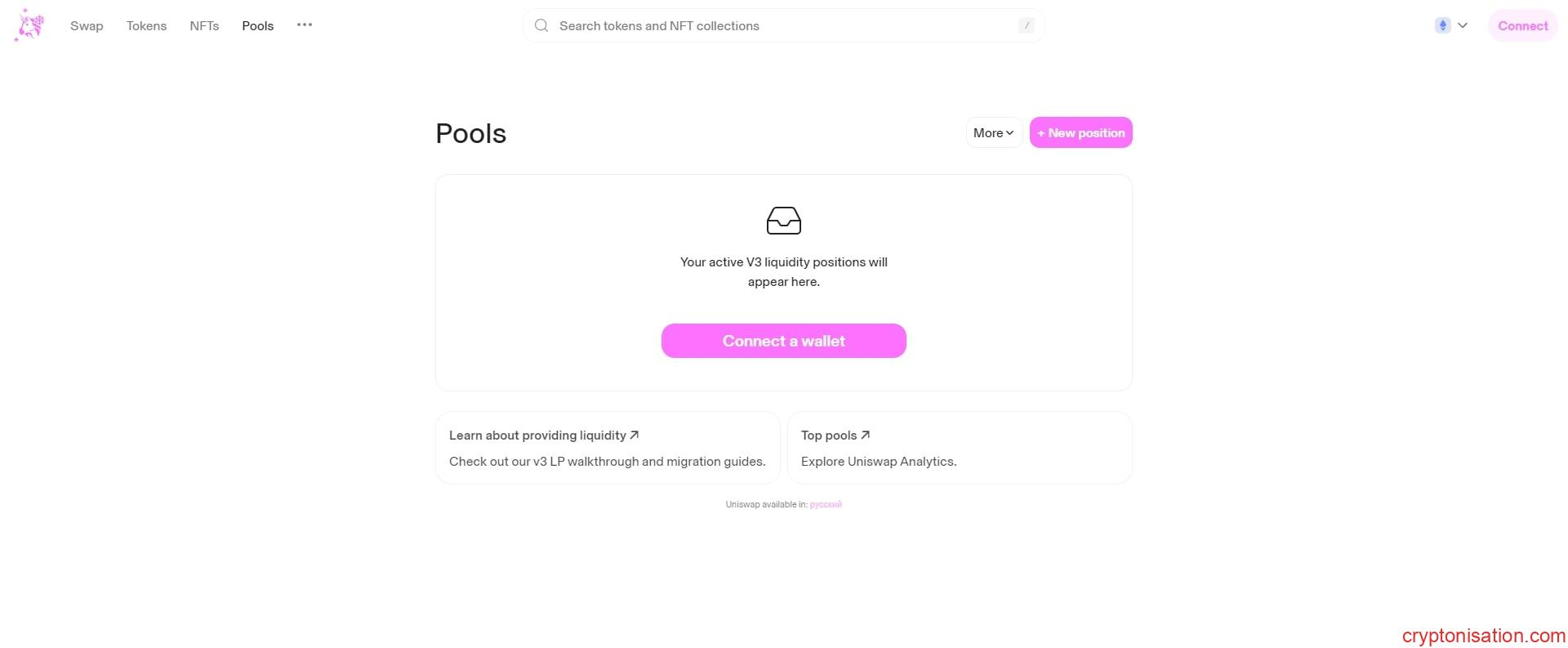The image size is (1568, 648).
Task: Switch language via the русский link
Action: pos(825,504)
